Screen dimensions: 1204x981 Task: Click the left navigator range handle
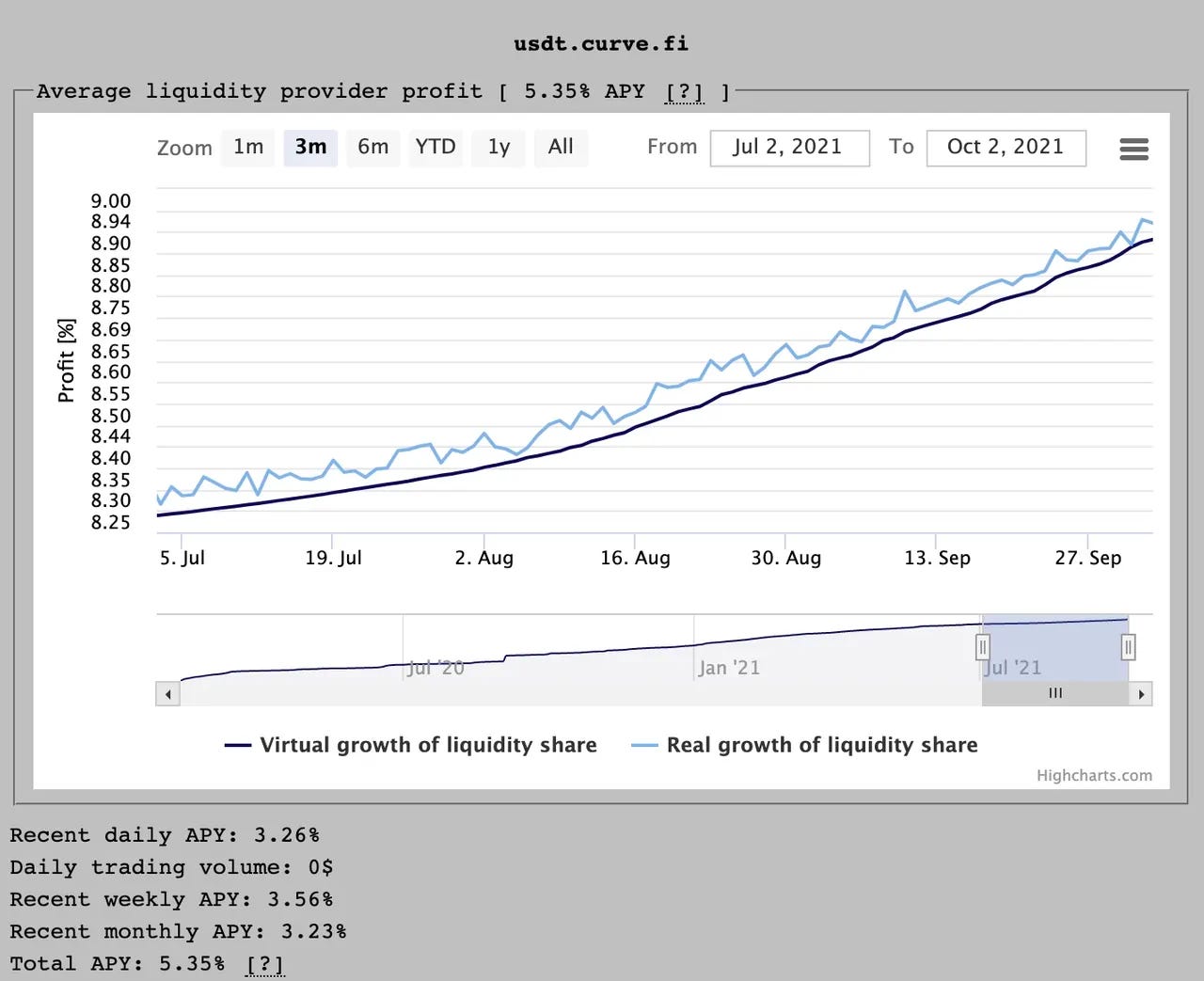click(x=982, y=647)
